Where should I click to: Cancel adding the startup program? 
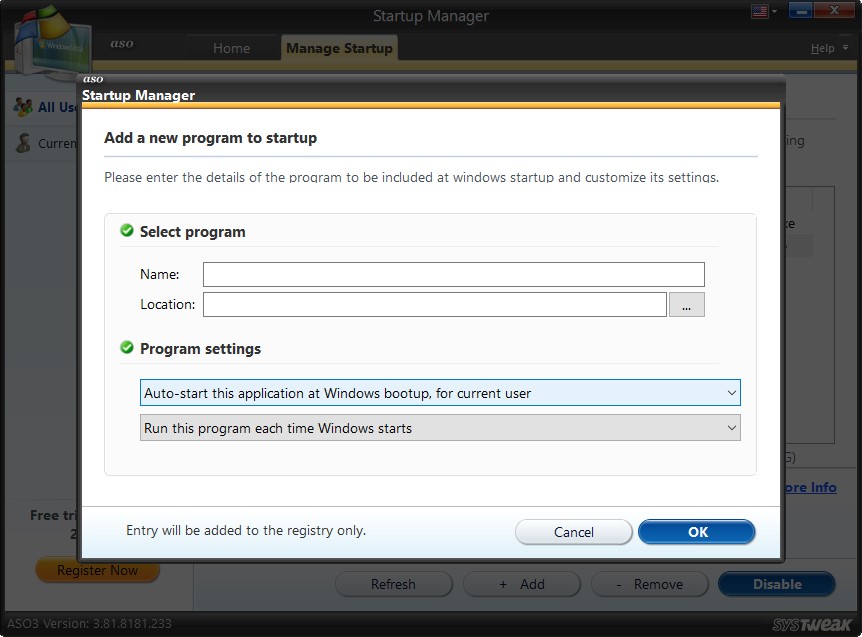573,531
